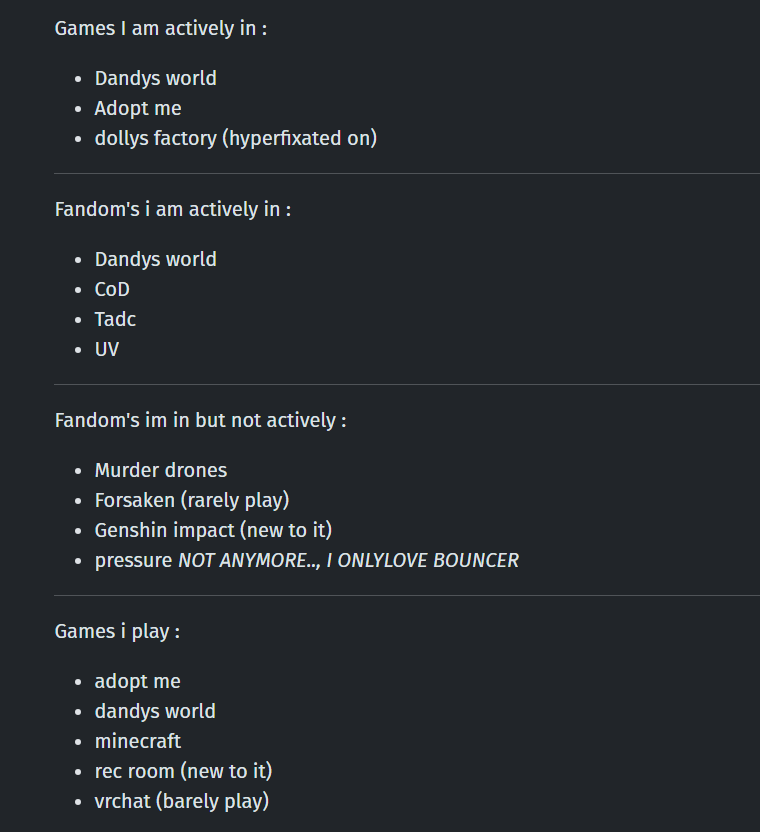Click "Adopt me" in the first games list
The image size is (760, 832).
click(138, 108)
